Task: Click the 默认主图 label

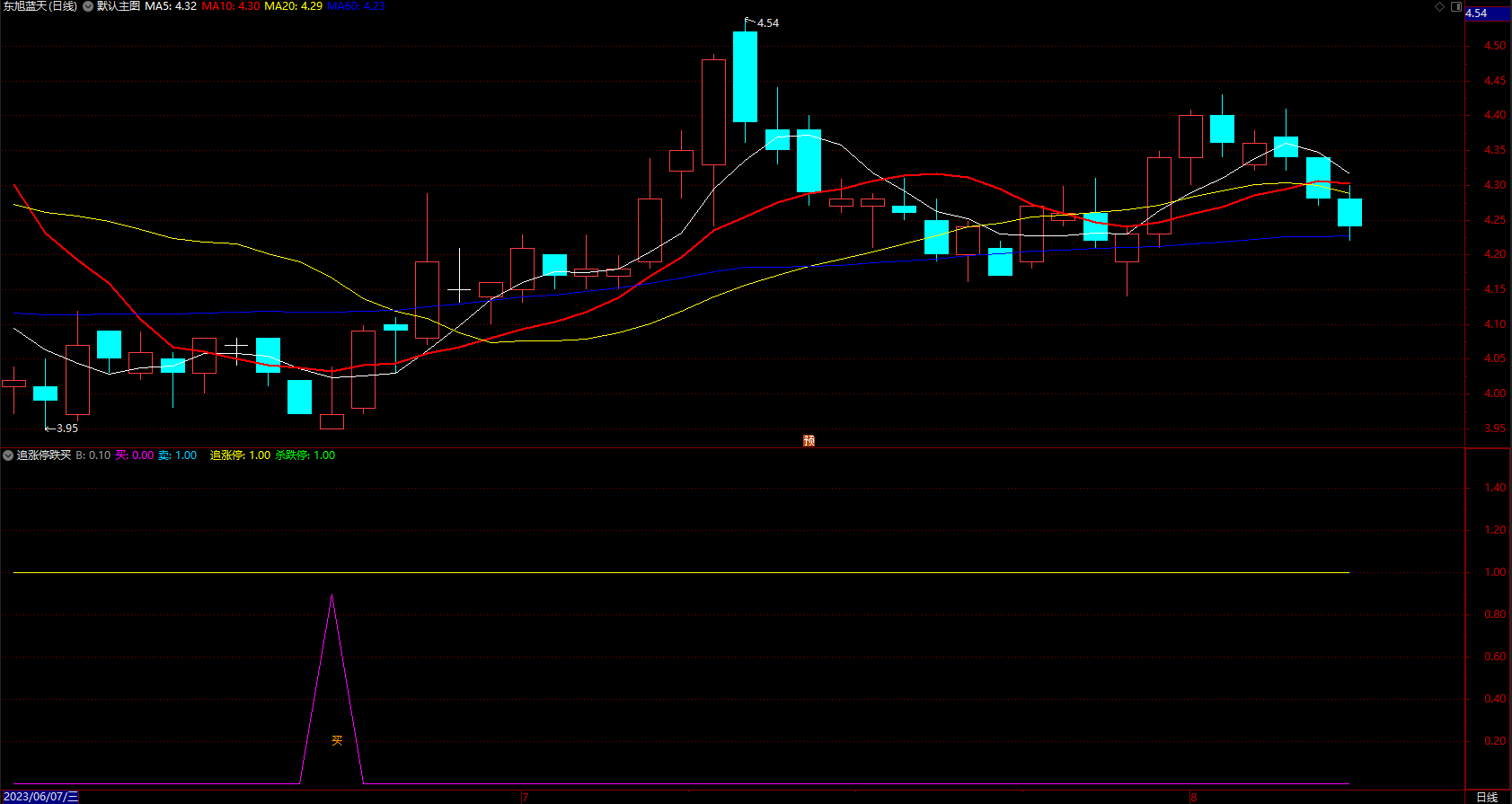Action: pyautogui.click(x=119, y=6)
